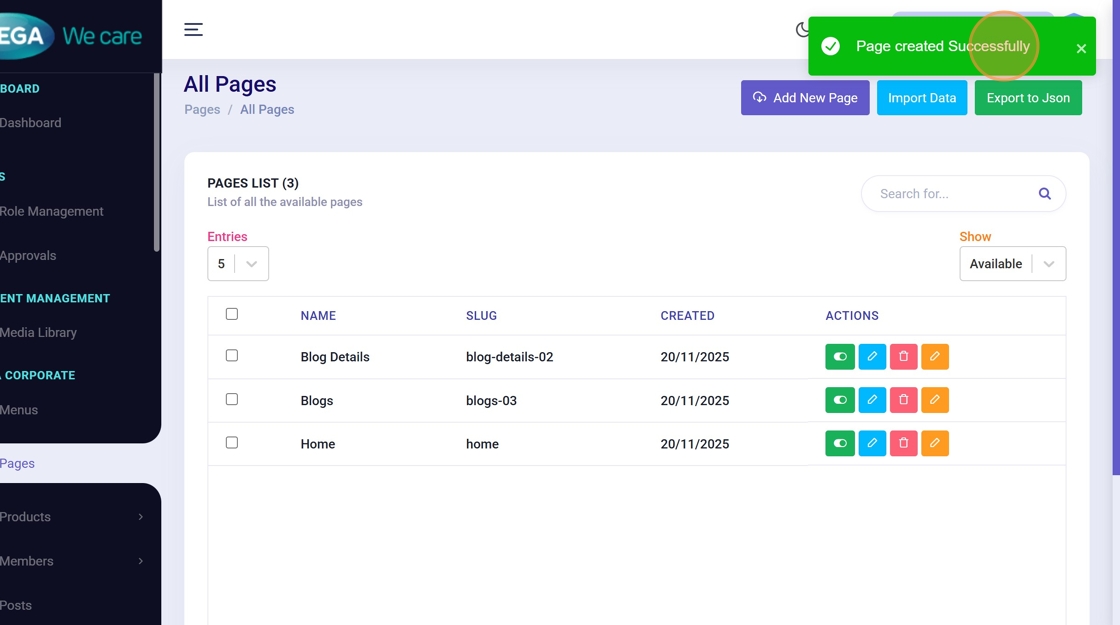Screen dimensions: 1120x625
Task: Go to Role Management in sidebar
Action: [52, 212]
